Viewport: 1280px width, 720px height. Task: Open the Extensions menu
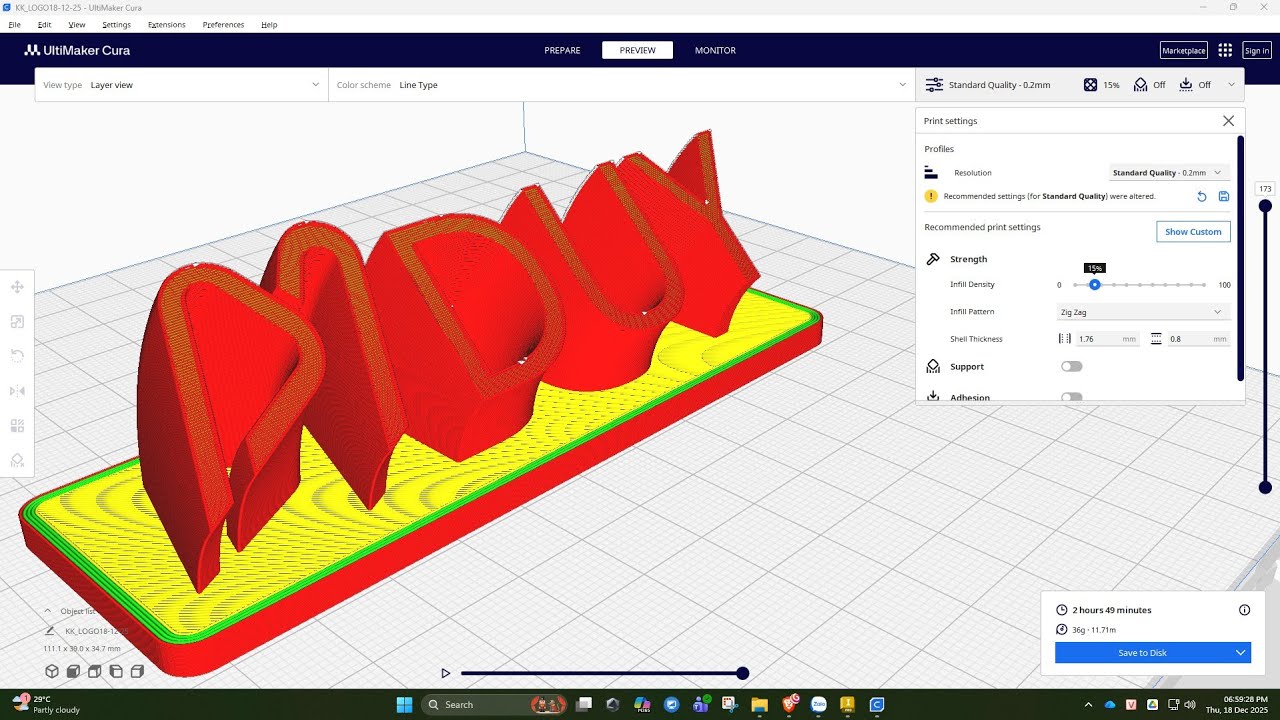click(166, 24)
